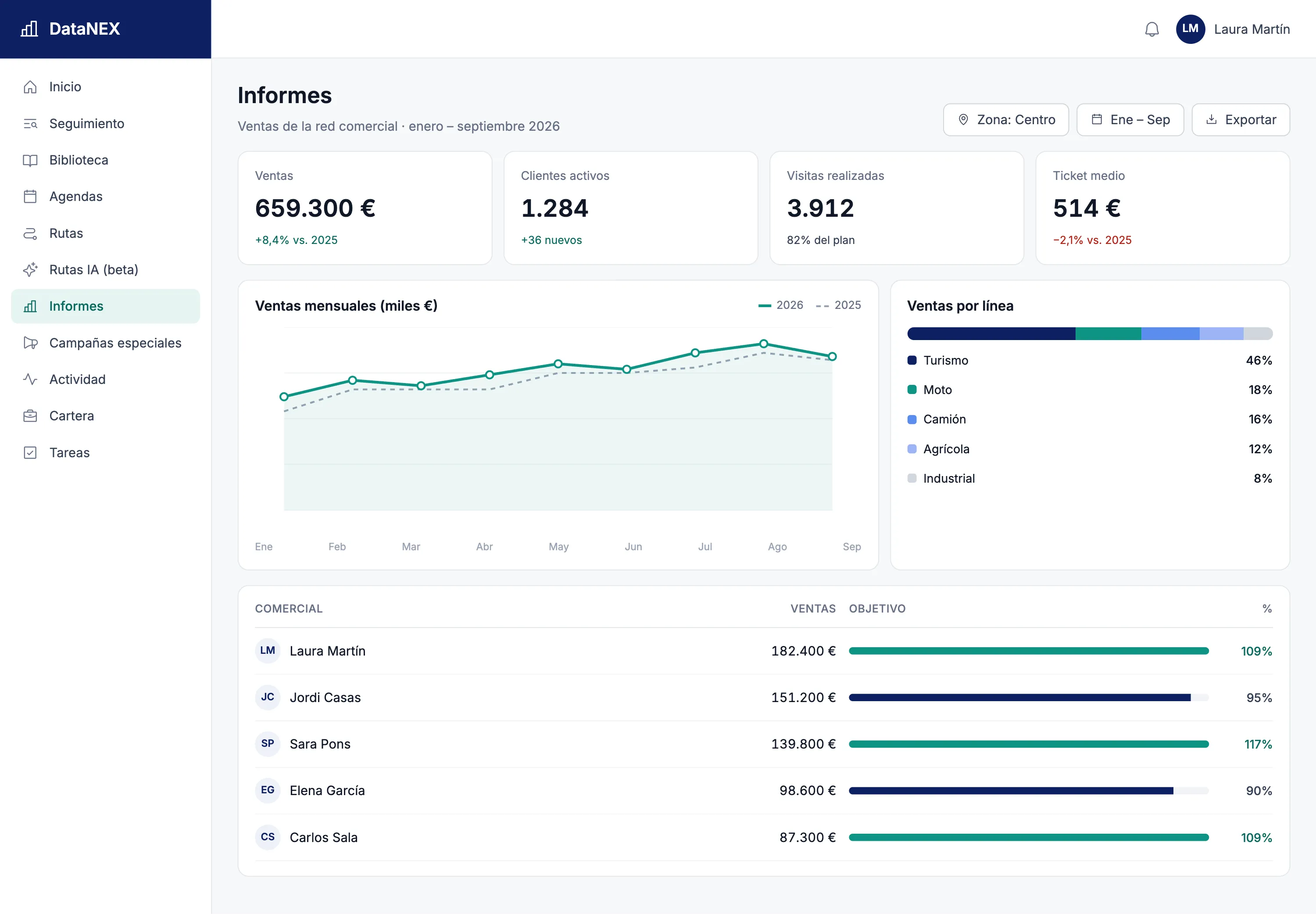The width and height of the screenshot is (1316, 914).
Task: Open Laura Martín user account menu
Action: 1232,29
